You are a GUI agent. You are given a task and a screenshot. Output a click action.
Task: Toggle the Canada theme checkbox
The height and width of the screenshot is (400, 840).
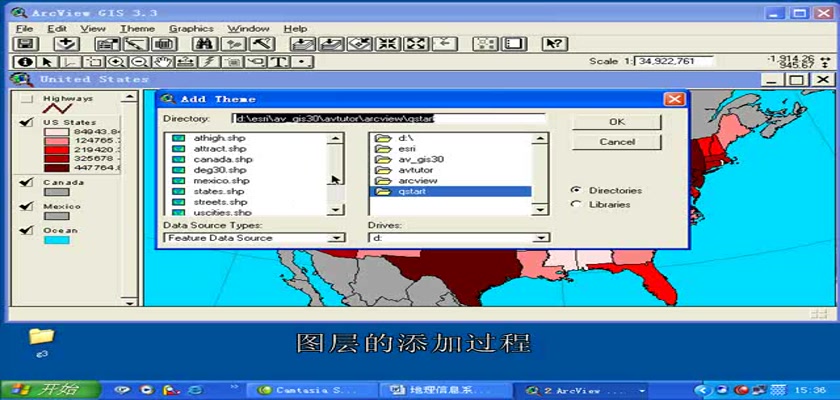pyautogui.click(x=26, y=183)
